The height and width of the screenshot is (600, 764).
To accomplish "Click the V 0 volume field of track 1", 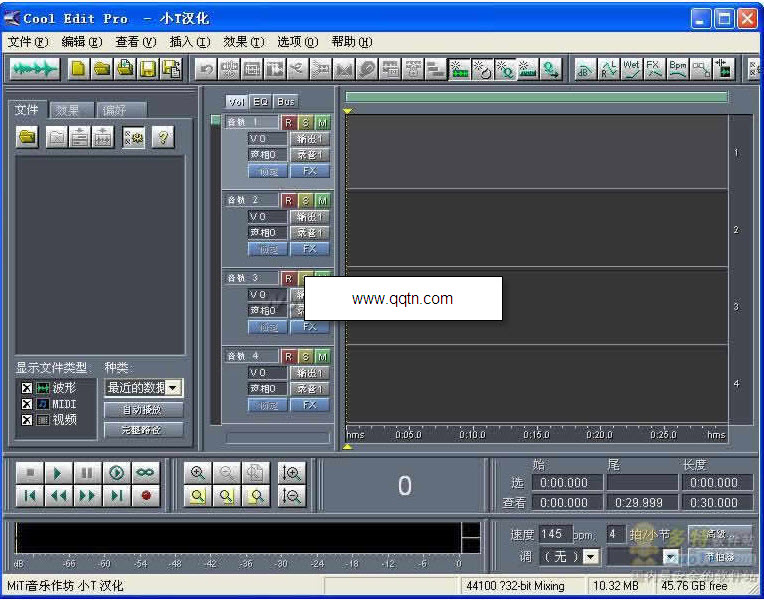I will click(267, 139).
